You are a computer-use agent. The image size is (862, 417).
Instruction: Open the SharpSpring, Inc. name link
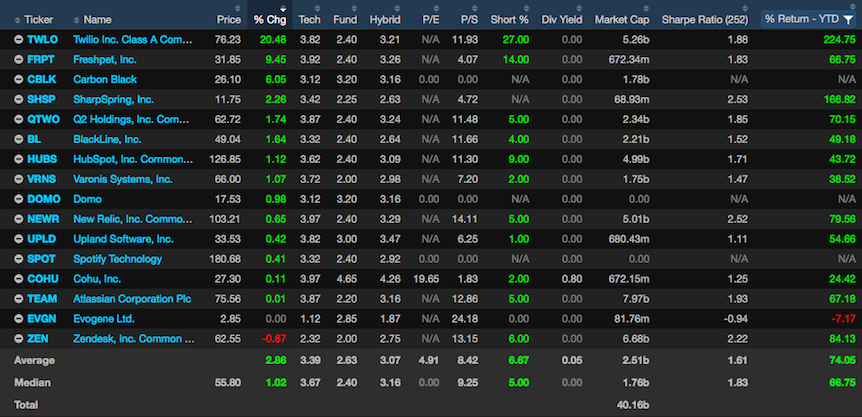click(x=114, y=99)
